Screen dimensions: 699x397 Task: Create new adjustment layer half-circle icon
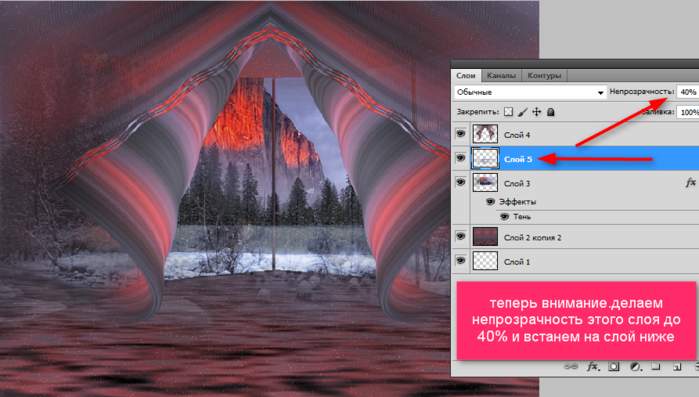point(635,367)
